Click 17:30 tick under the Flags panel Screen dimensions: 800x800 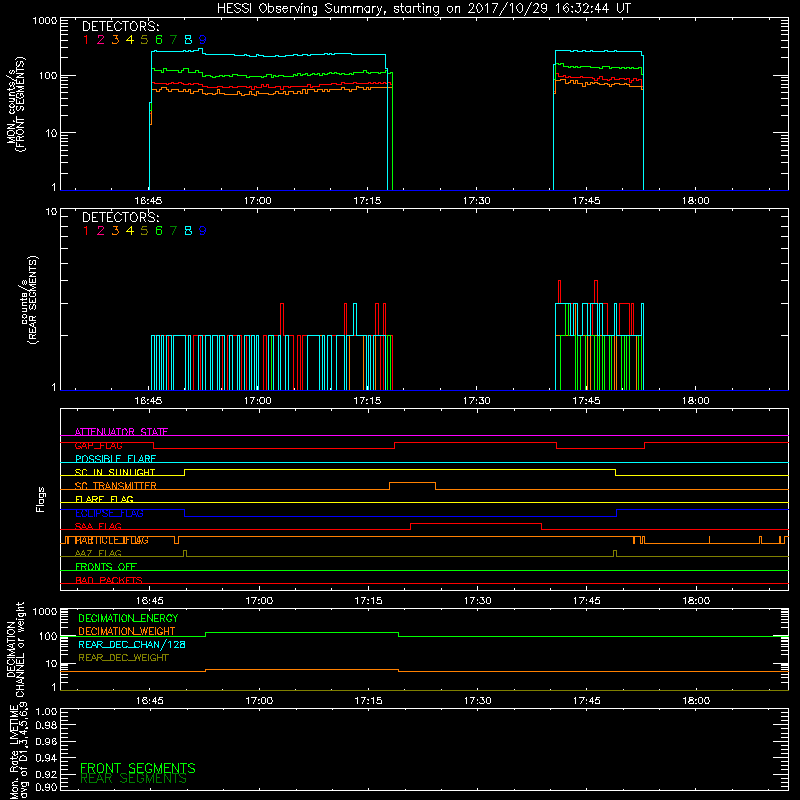[x=478, y=601]
